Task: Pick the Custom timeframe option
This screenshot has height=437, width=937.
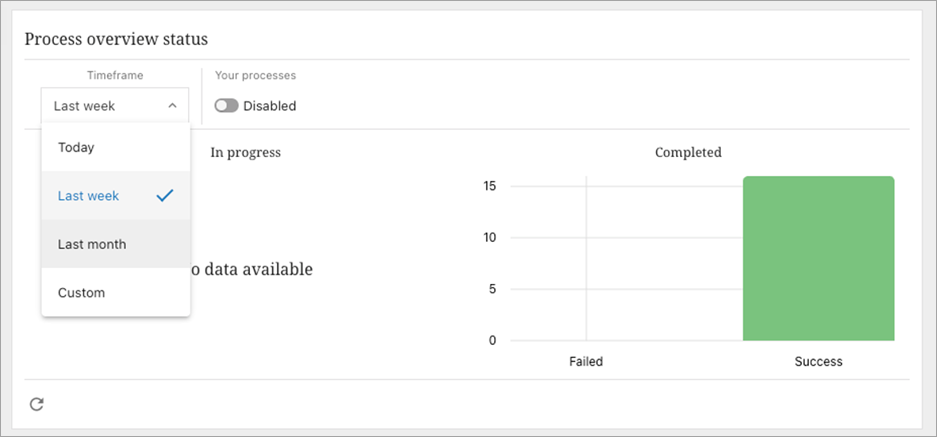Action: [81, 293]
